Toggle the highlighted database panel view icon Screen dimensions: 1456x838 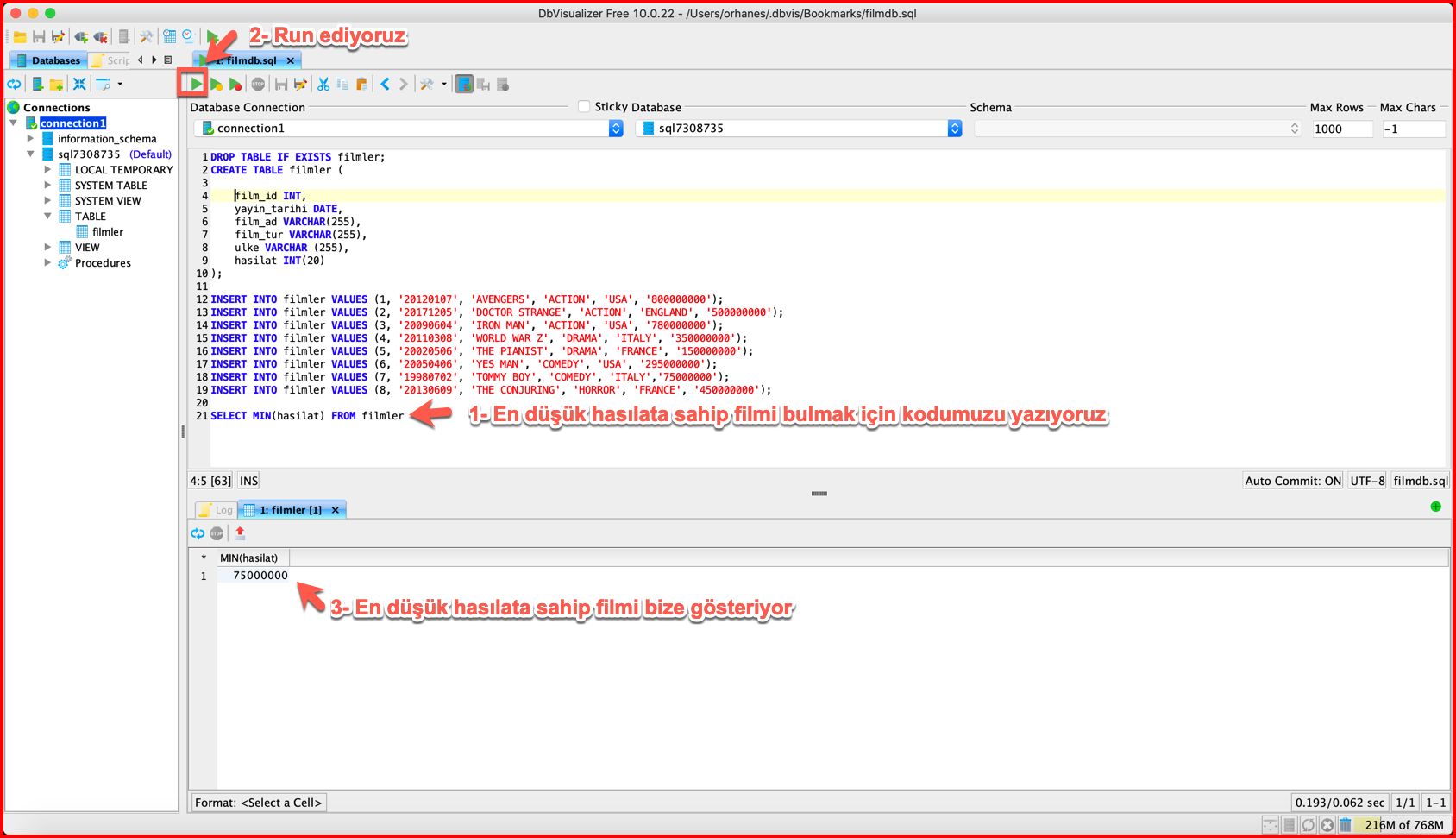click(464, 85)
